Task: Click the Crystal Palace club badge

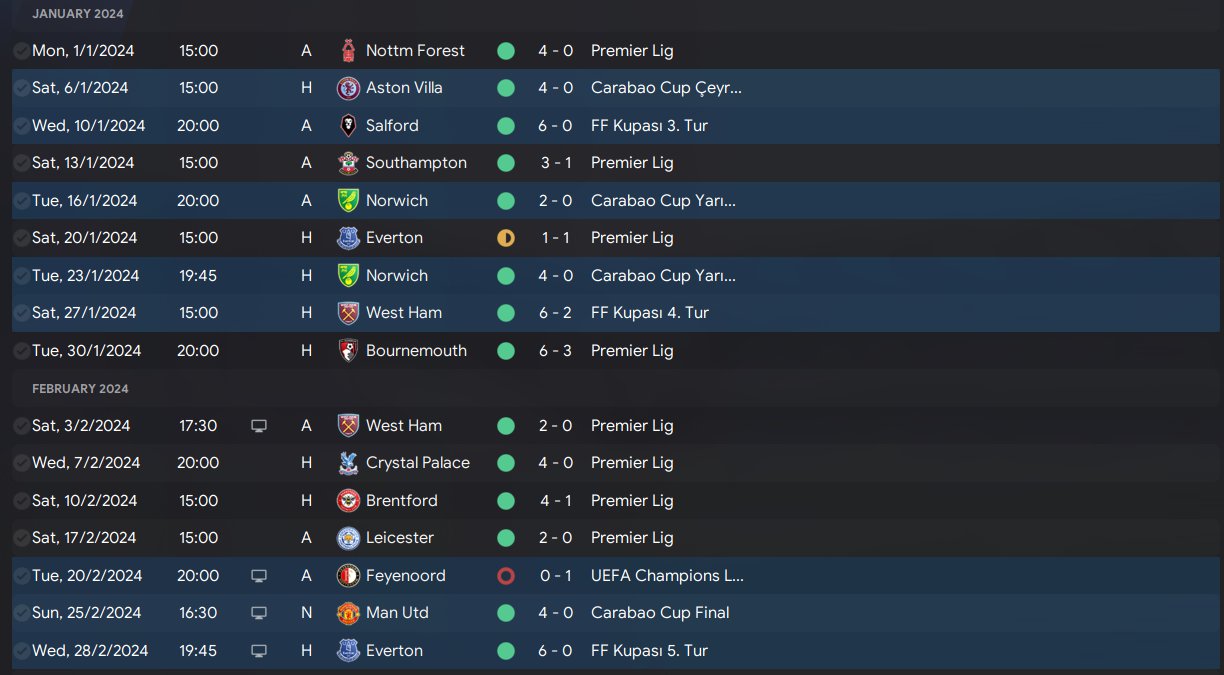Action: [348, 463]
